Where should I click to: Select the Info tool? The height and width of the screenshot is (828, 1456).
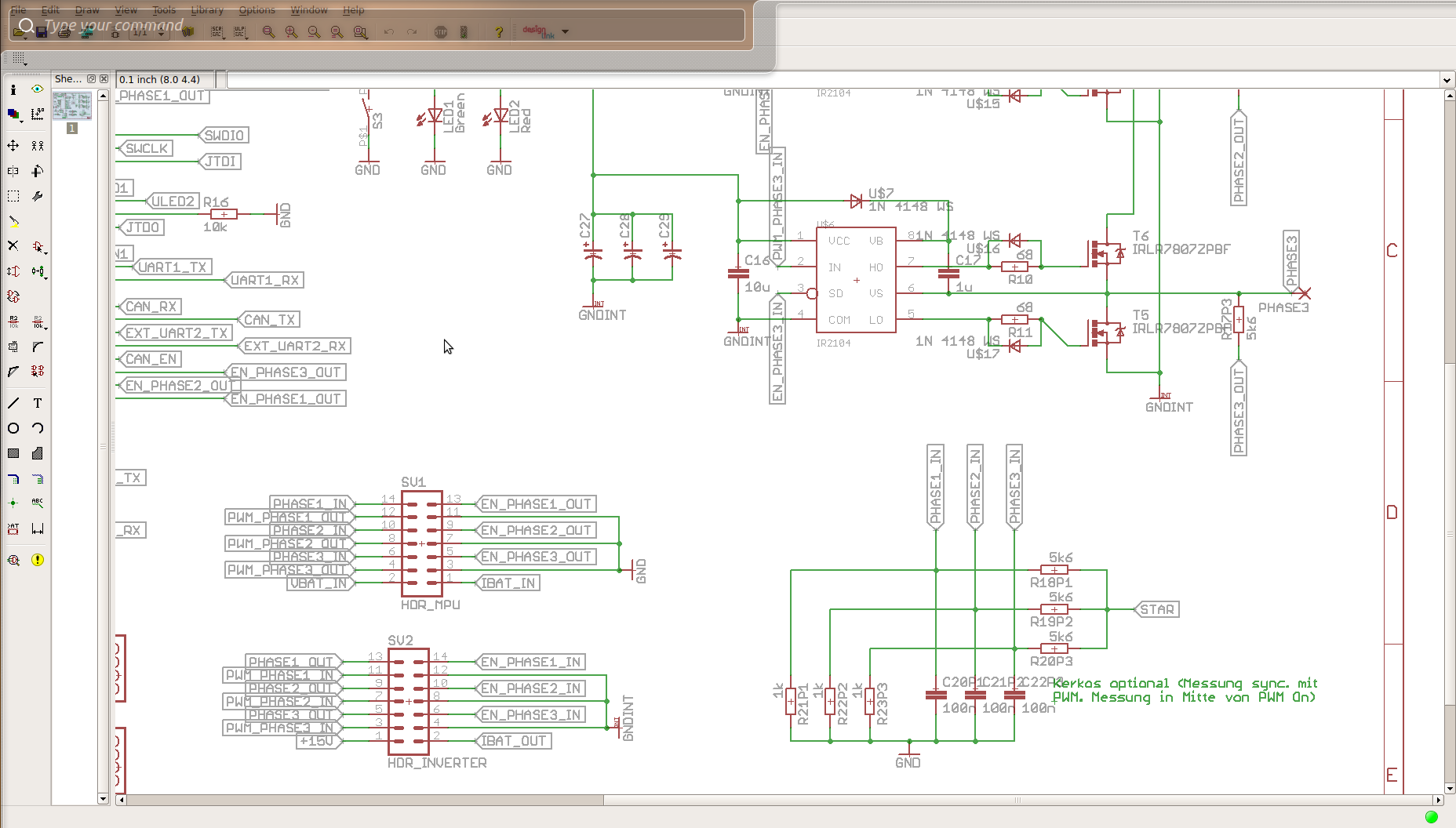pyautogui.click(x=13, y=89)
